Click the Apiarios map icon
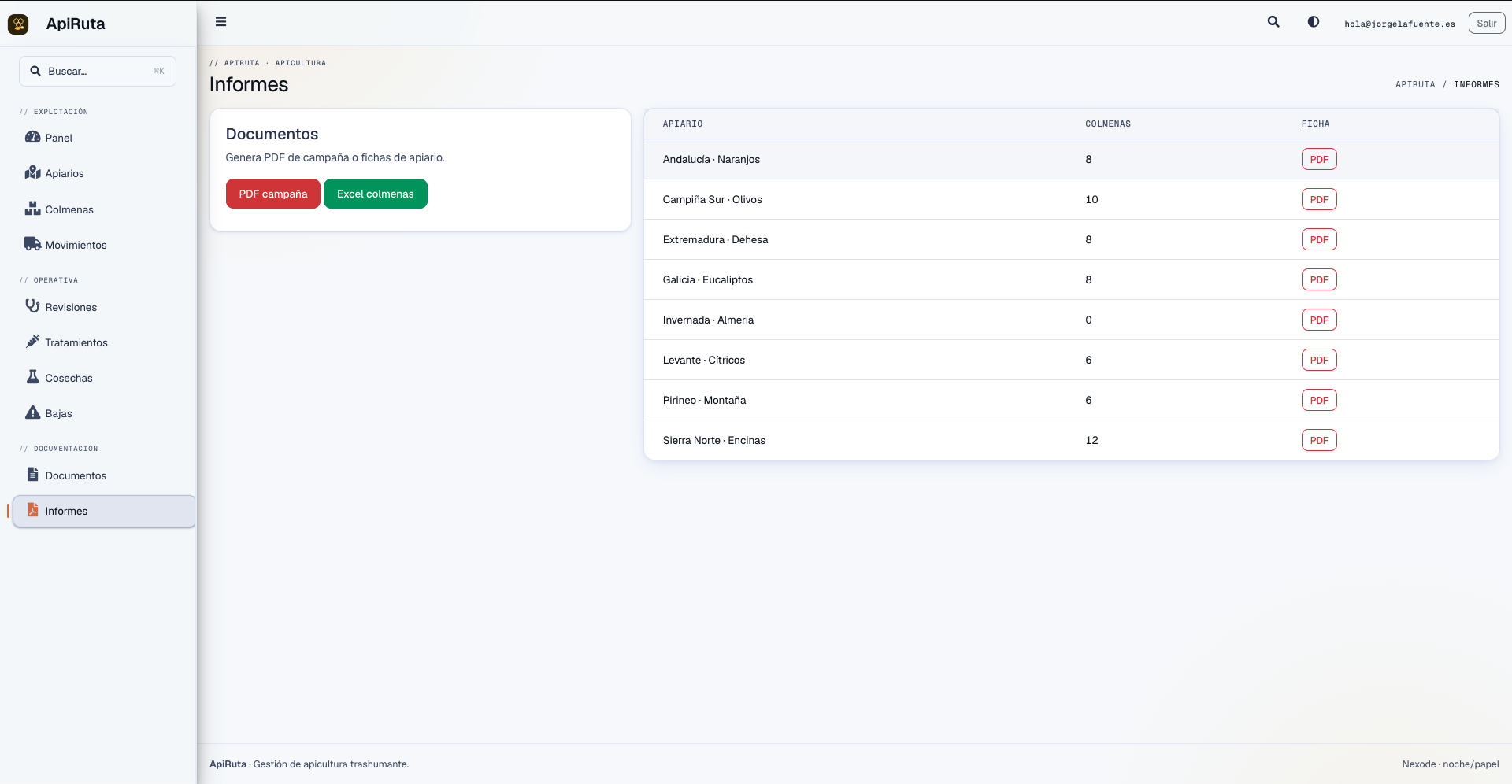Screen dimensions: 1512x784 click(x=32, y=172)
